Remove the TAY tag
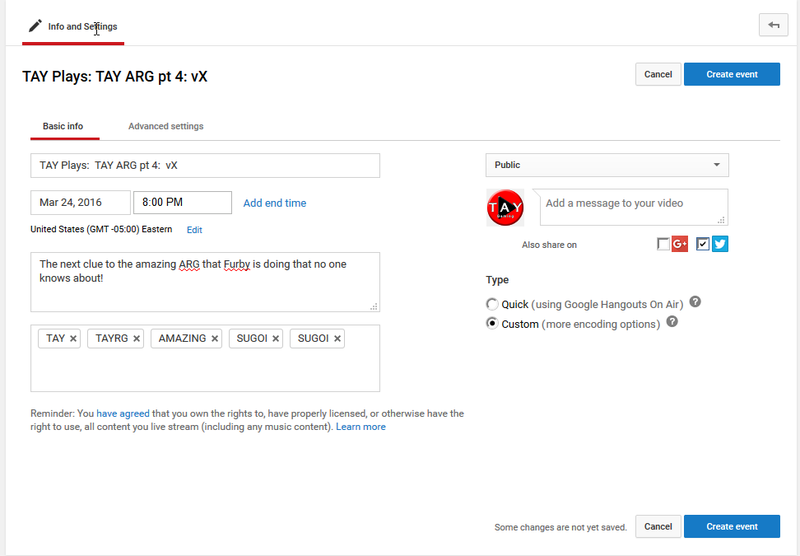This screenshot has height=556, width=800. point(73,339)
